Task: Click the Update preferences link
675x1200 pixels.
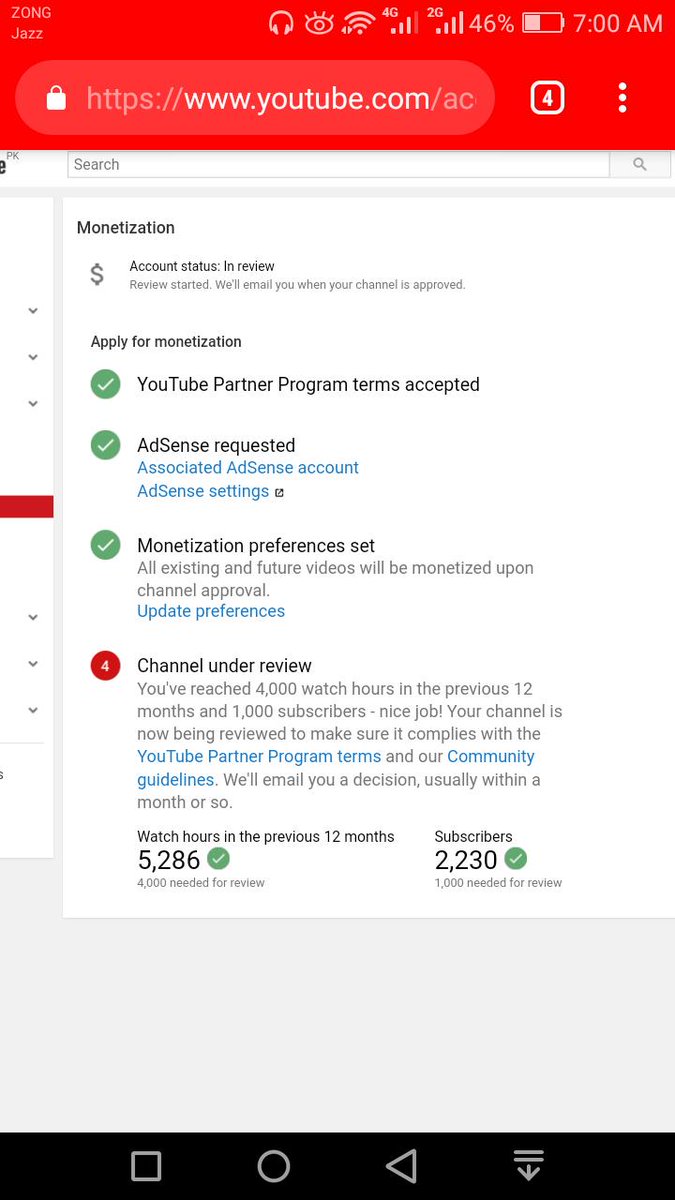Action: pos(211,611)
